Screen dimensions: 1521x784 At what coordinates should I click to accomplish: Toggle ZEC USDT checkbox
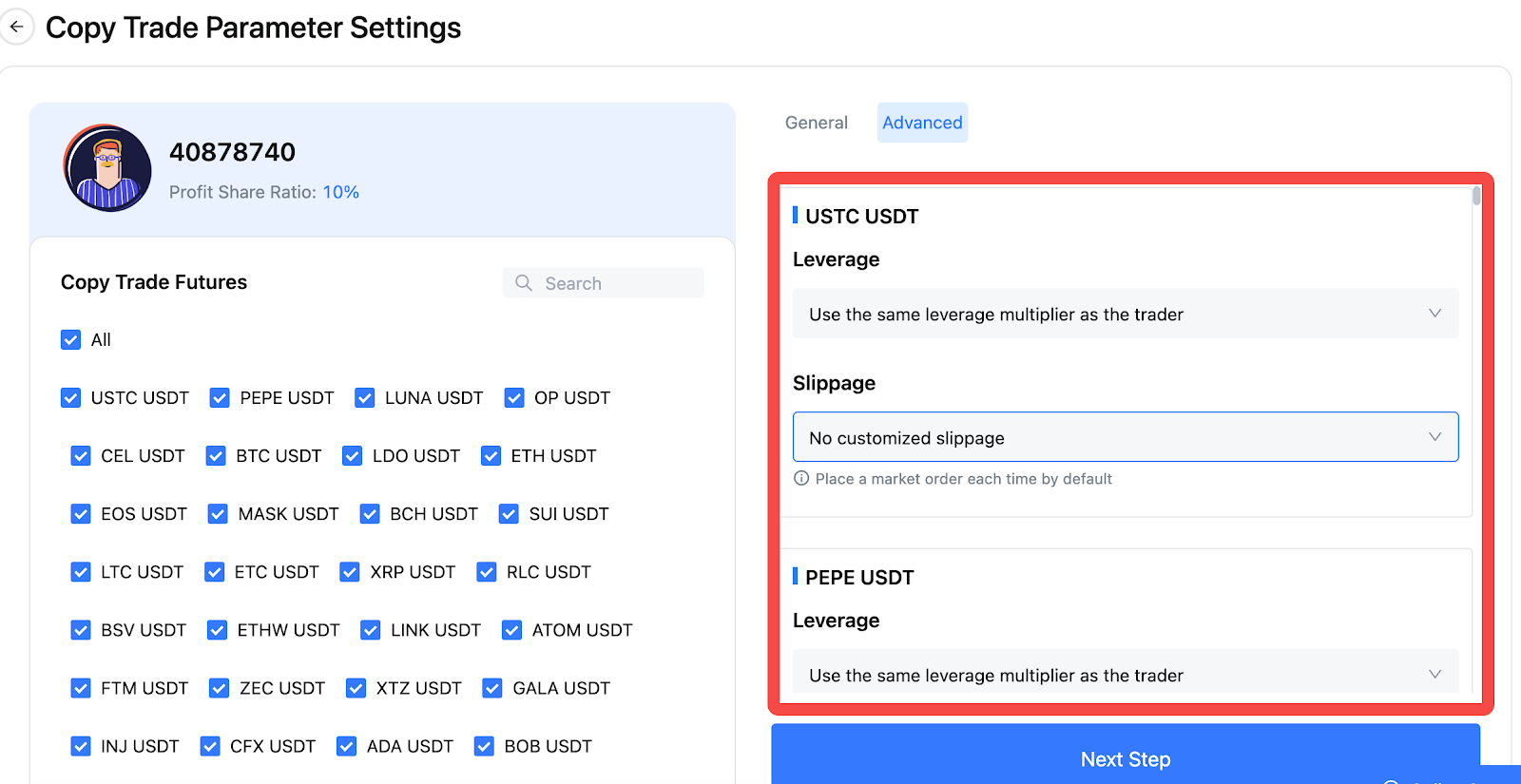tap(220, 688)
